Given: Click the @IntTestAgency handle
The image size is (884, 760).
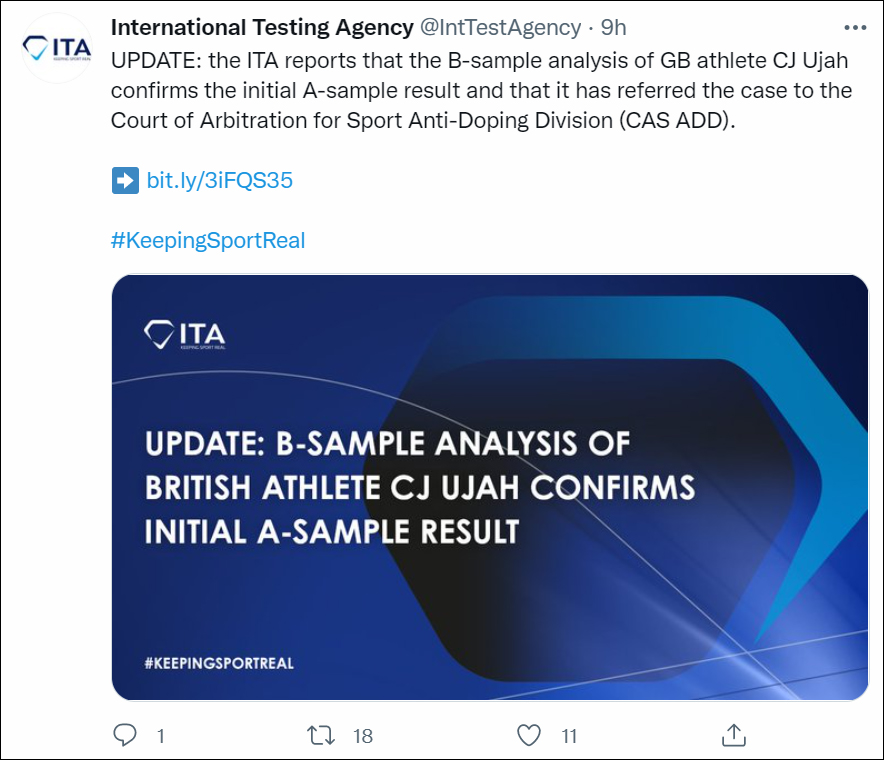Looking at the screenshot, I should point(501,27).
